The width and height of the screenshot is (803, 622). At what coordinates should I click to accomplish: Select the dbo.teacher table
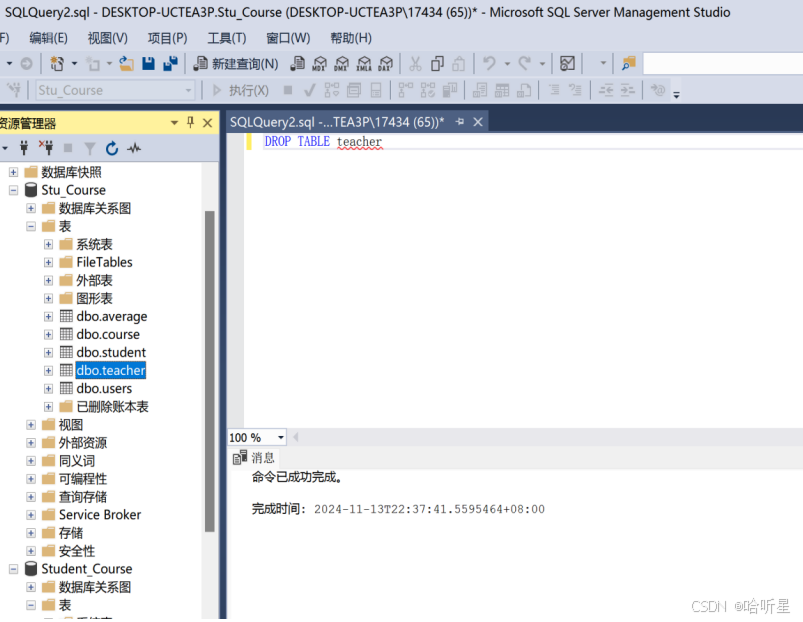111,370
